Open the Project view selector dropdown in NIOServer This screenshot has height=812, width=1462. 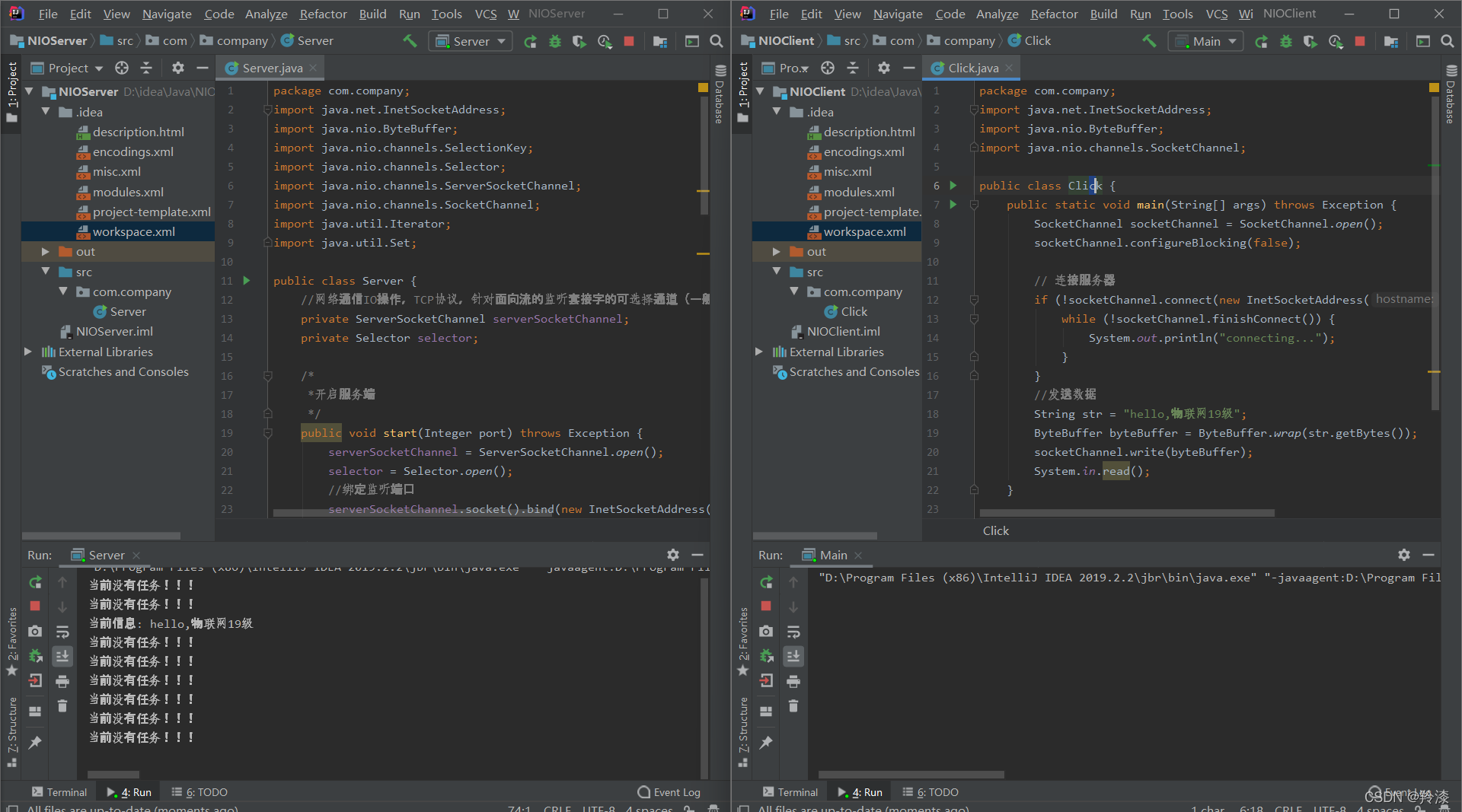click(x=67, y=68)
